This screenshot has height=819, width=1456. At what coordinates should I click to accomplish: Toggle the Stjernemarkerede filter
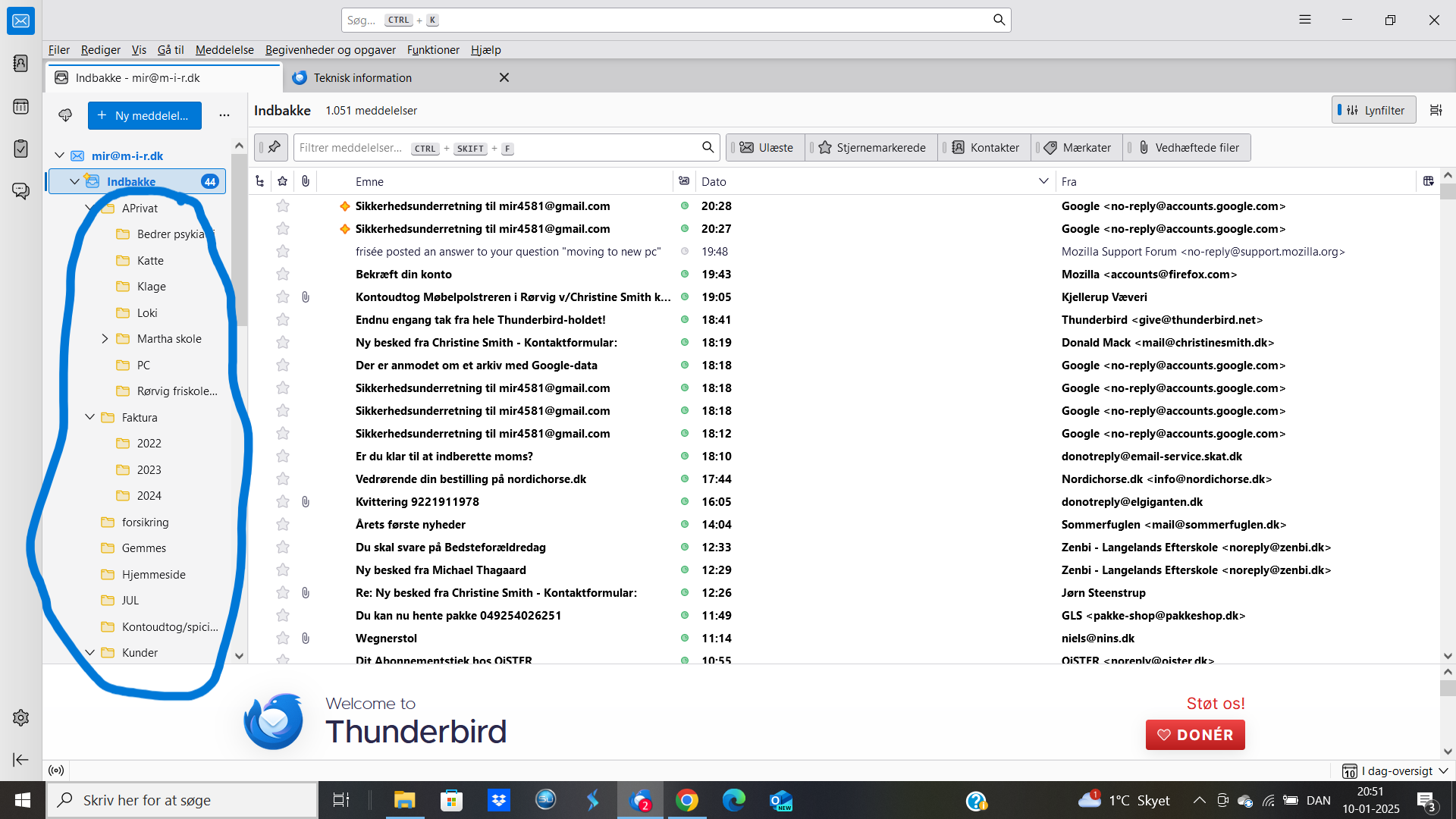point(872,147)
